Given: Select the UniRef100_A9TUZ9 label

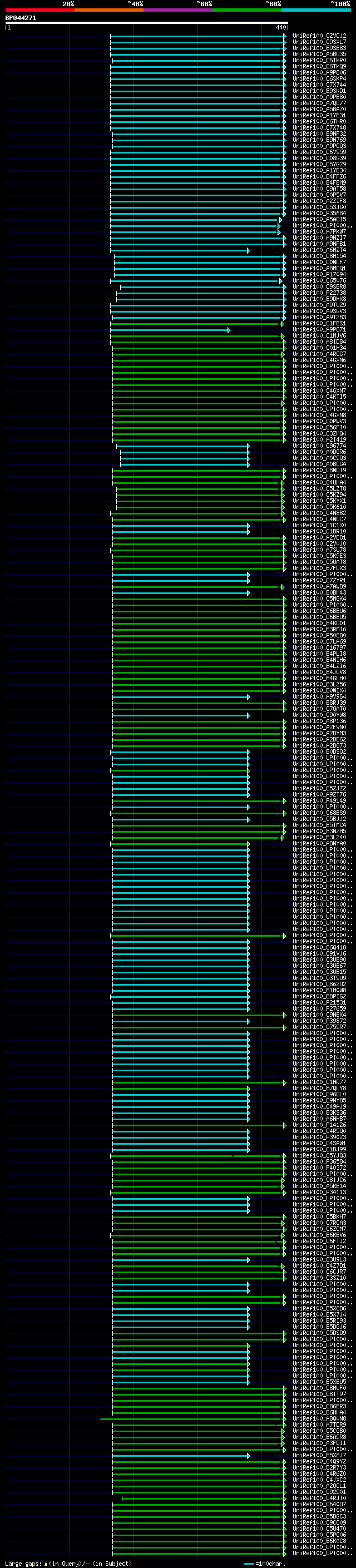Looking at the screenshot, I should (x=319, y=305).
